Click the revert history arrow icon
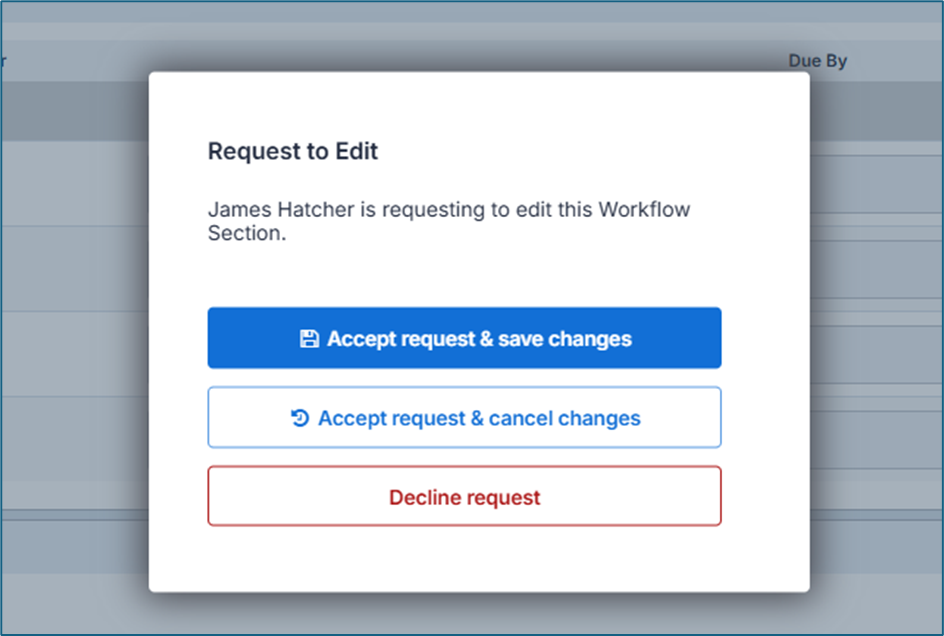 [299, 418]
